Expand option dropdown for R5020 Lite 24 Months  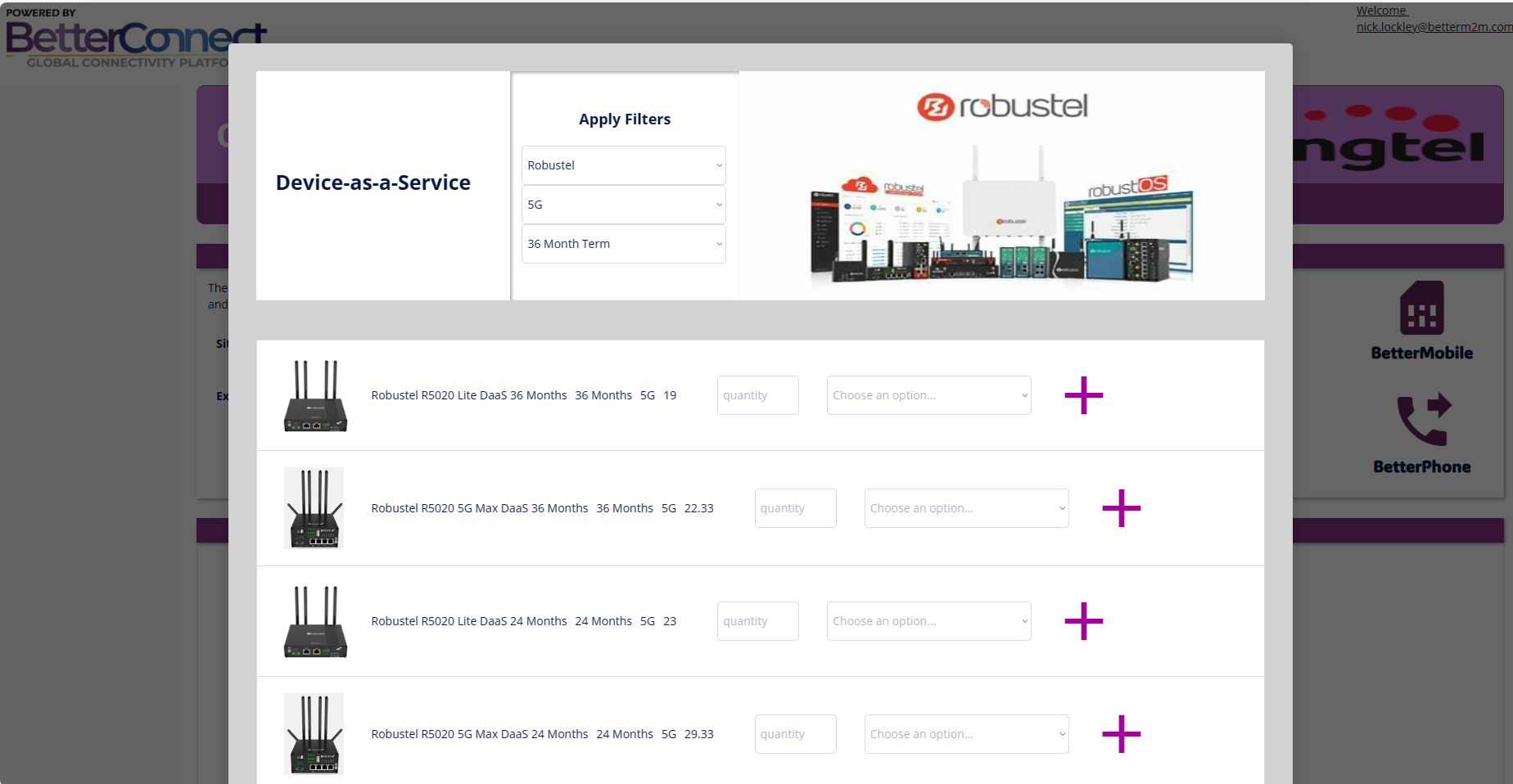tap(928, 621)
